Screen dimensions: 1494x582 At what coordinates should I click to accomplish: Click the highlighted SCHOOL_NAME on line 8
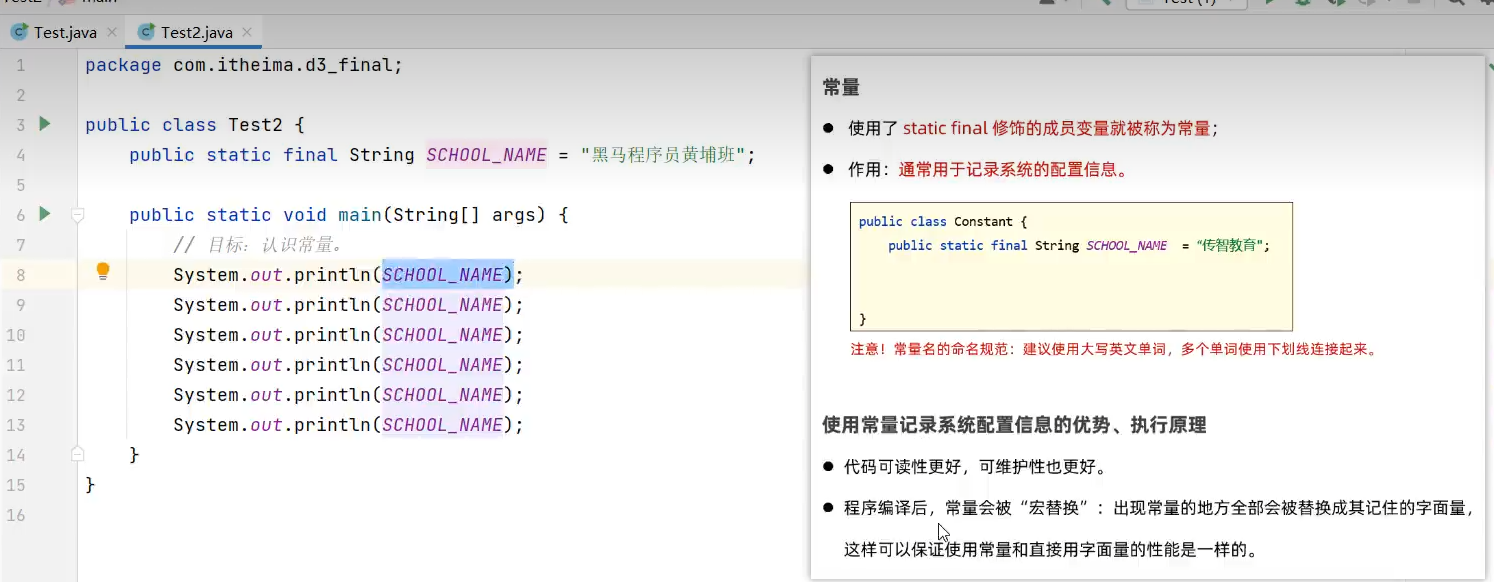pos(443,275)
